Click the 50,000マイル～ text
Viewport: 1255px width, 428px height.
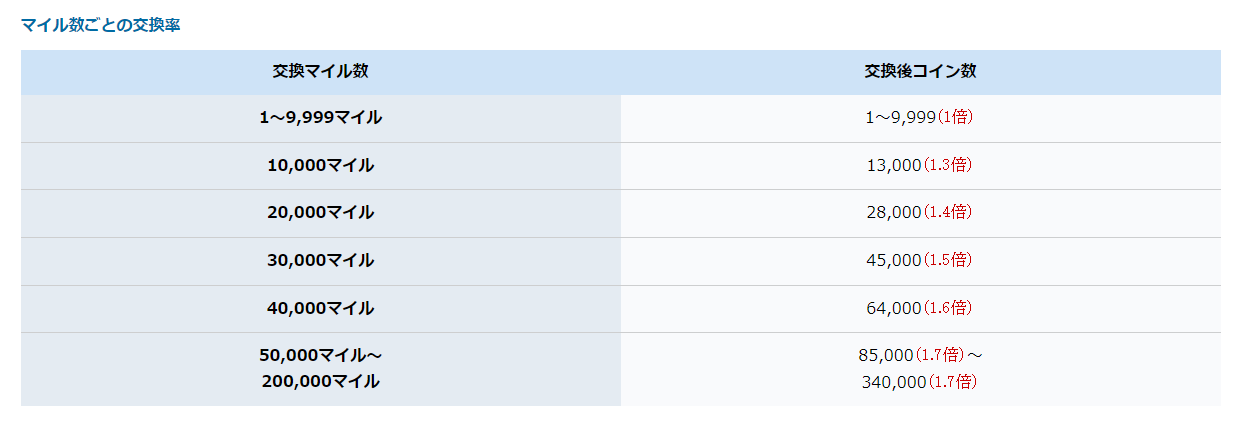click(321, 355)
